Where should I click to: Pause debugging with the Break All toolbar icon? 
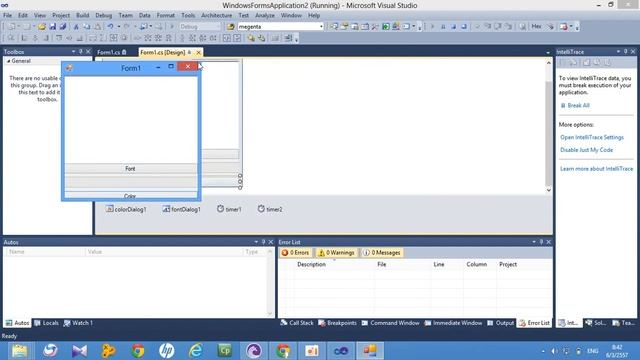pos(443,27)
